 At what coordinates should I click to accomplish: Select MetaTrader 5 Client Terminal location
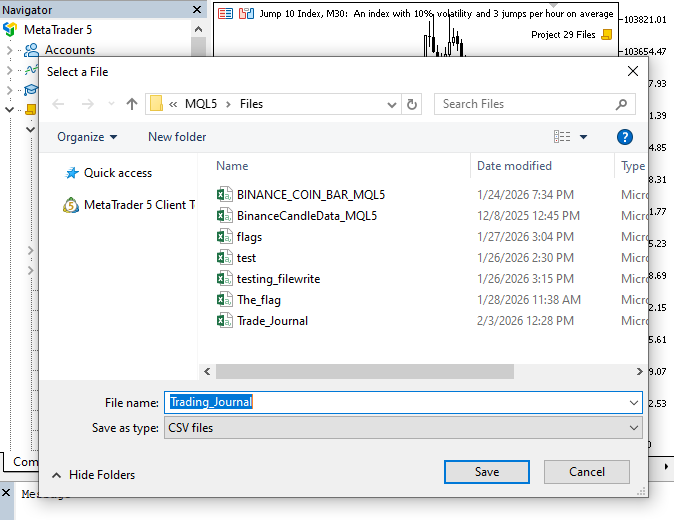point(139,205)
